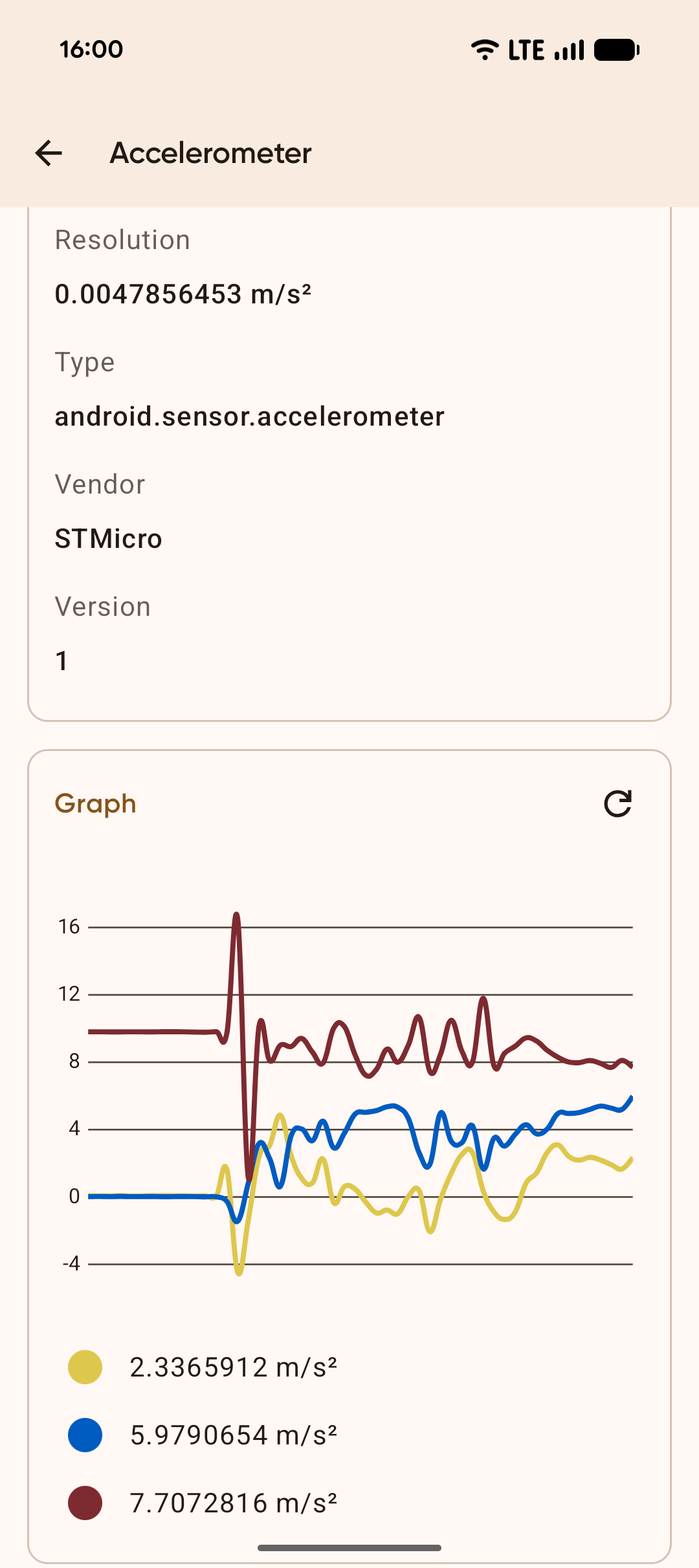The image size is (699, 1568).
Task: Tap the back arrow icon
Action: [x=49, y=153]
